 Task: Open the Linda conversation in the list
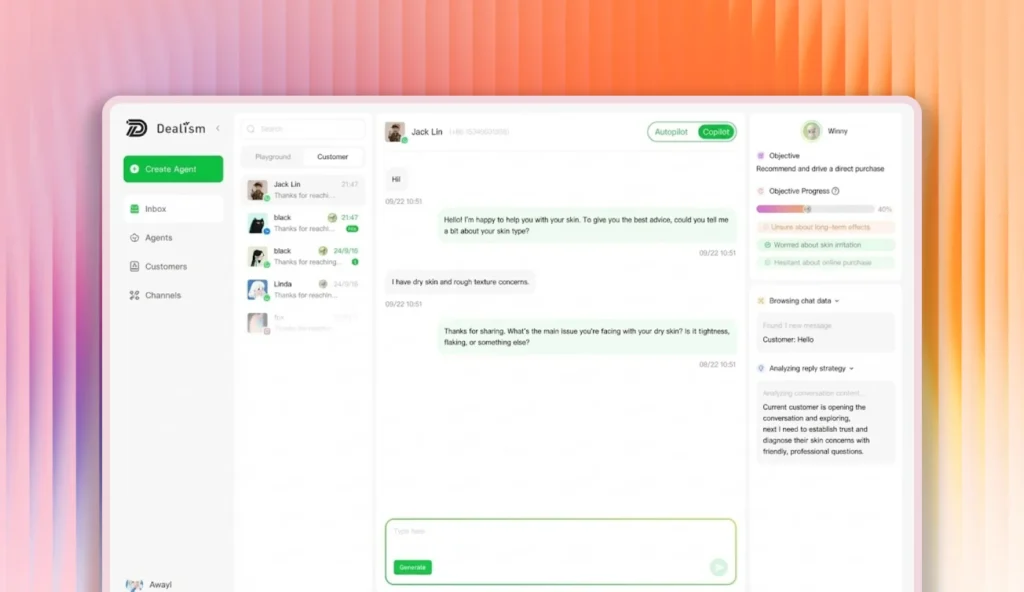point(303,289)
